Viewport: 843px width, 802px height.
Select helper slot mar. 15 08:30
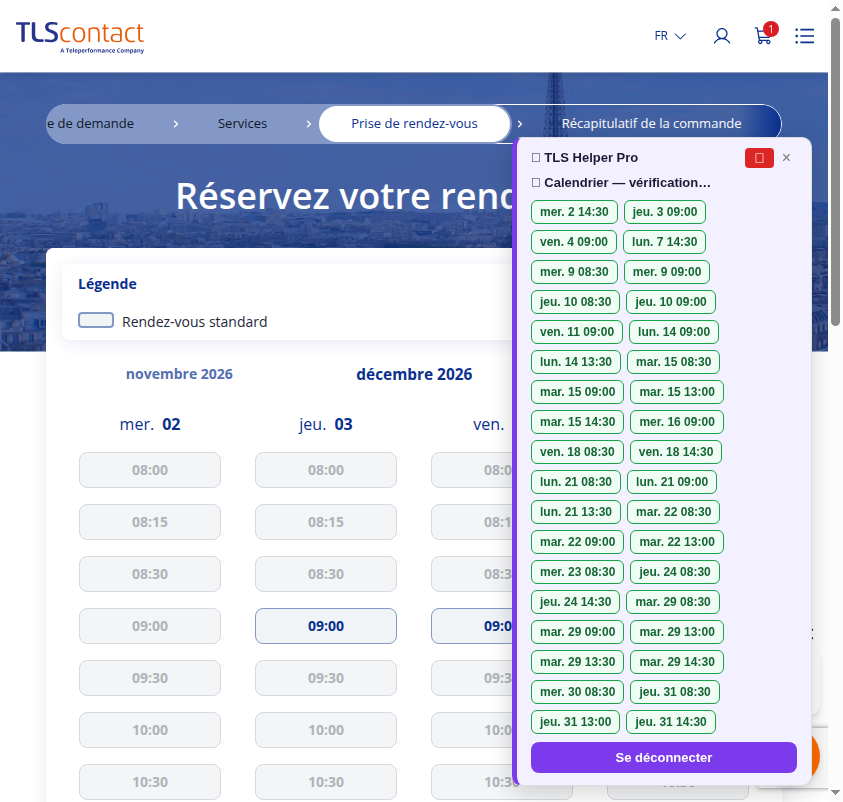(x=673, y=362)
